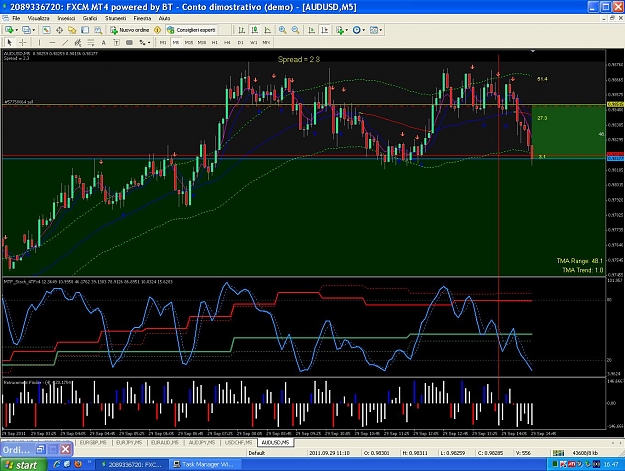Select the Trendline drawing tool

click(x=65, y=42)
